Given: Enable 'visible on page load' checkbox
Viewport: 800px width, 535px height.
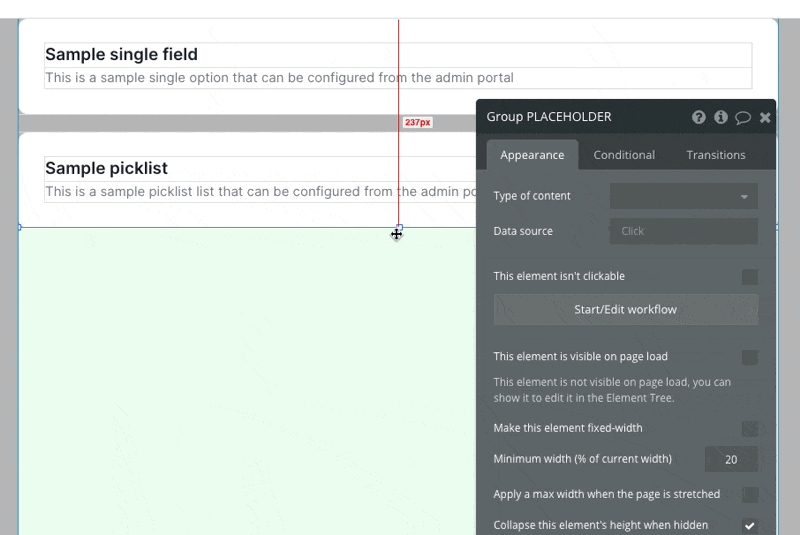Looking at the screenshot, I should [x=749, y=357].
